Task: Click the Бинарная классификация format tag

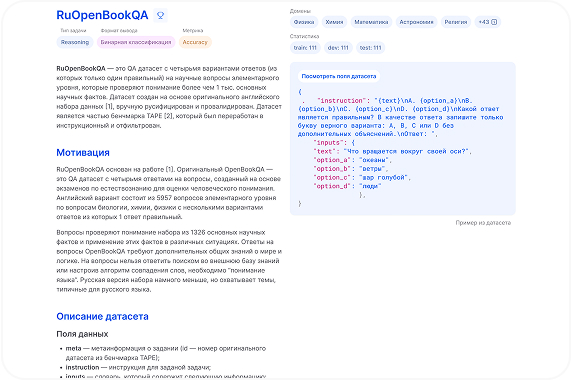Action: pyautogui.click(x=136, y=42)
